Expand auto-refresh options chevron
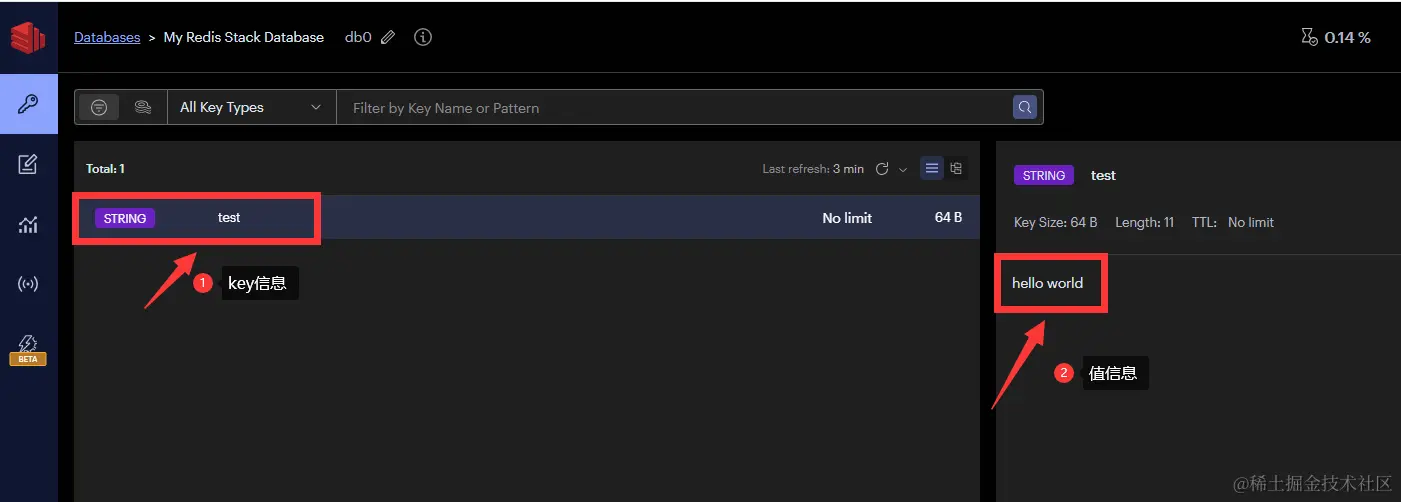This screenshot has height=502, width=1401. pyautogui.click(x=903, y=169)
